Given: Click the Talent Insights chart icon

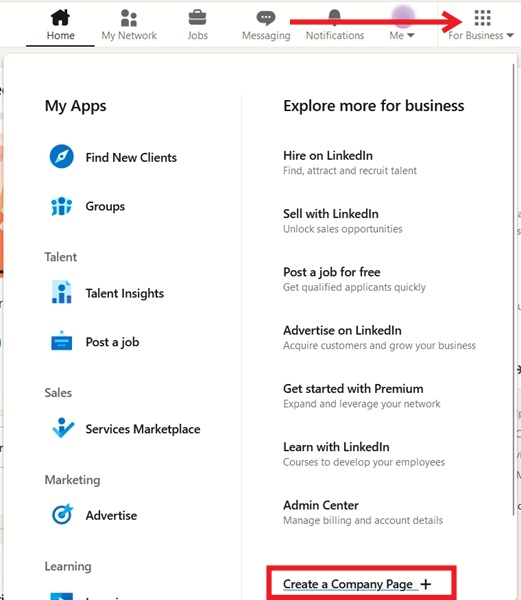Looking at the screenshot, I should pyautogui.click(x=62, y=292).
